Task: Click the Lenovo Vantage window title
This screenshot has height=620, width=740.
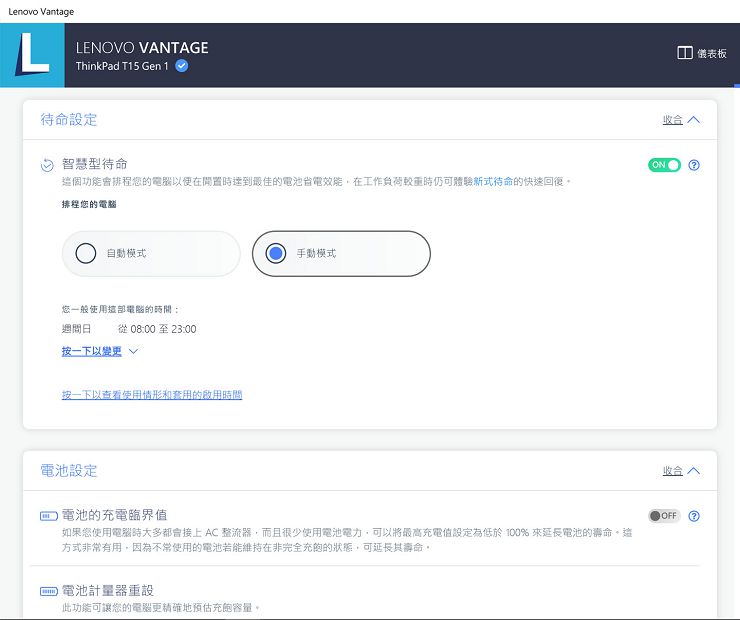Action: click(x=41, y=12)
